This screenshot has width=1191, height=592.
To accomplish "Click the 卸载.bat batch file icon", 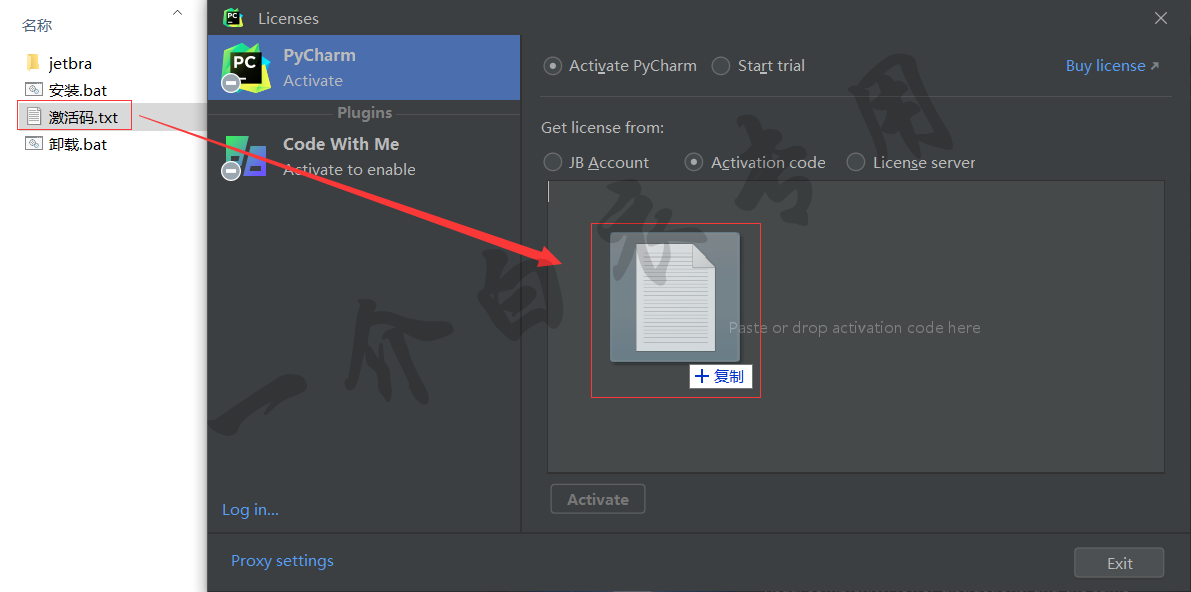I will [x=33, y=143].
